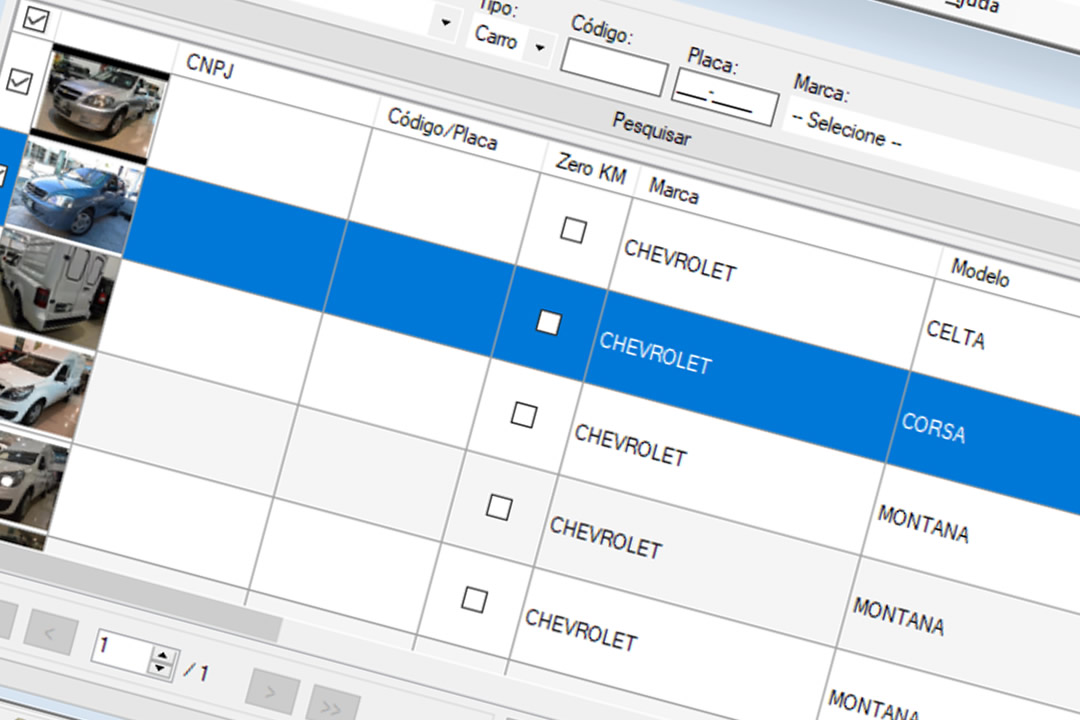Go to next page with > button
Screen dimensions: 1080x720
(271, 692)
